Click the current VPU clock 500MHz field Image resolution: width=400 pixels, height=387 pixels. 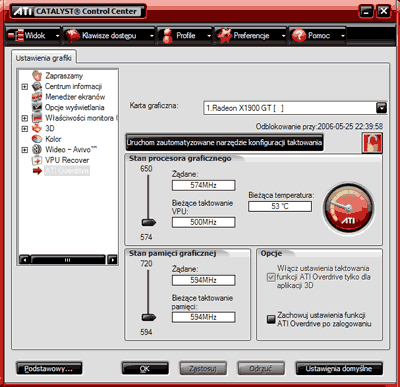pos(203,222)
